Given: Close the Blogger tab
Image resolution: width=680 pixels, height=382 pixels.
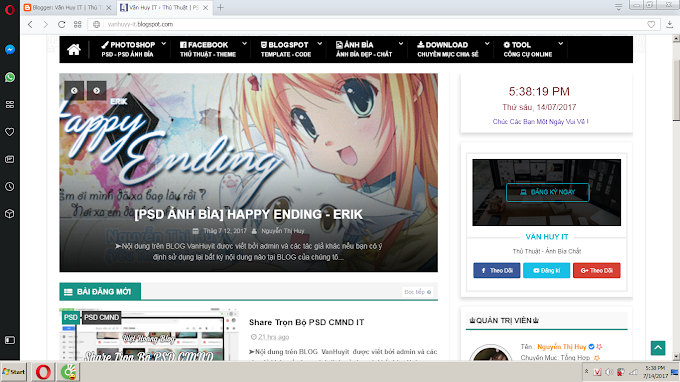Looking at the screenshot, I should [108, 7].
